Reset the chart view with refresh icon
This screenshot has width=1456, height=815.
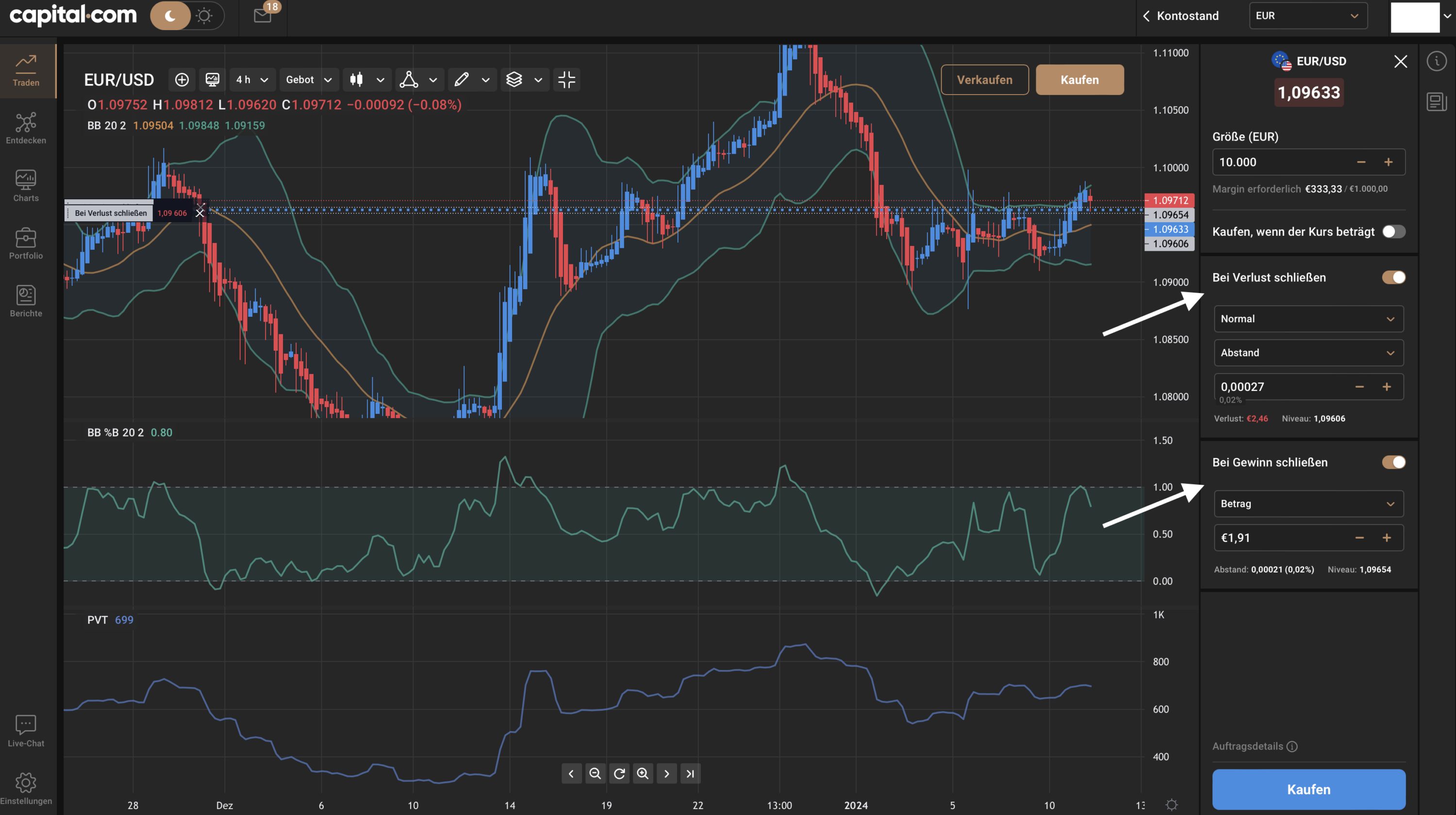[619, 773]
